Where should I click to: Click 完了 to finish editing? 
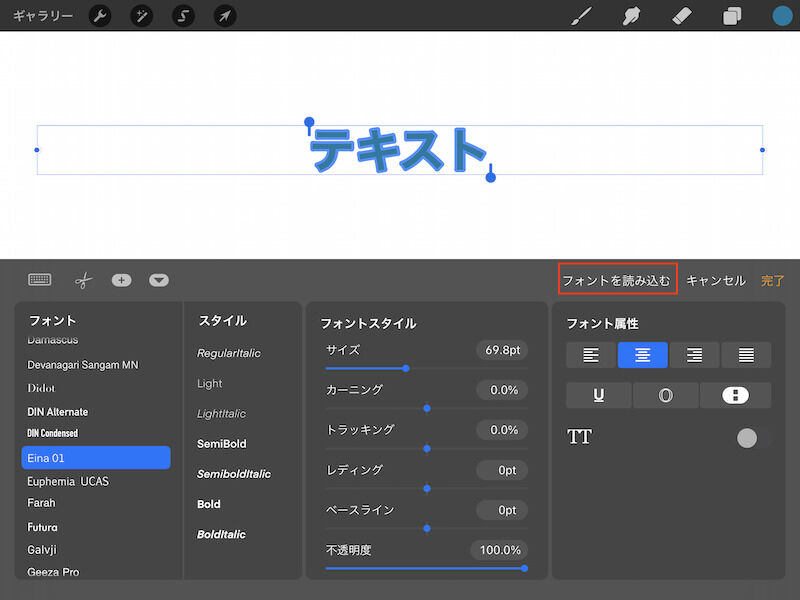tap(772, 281)
